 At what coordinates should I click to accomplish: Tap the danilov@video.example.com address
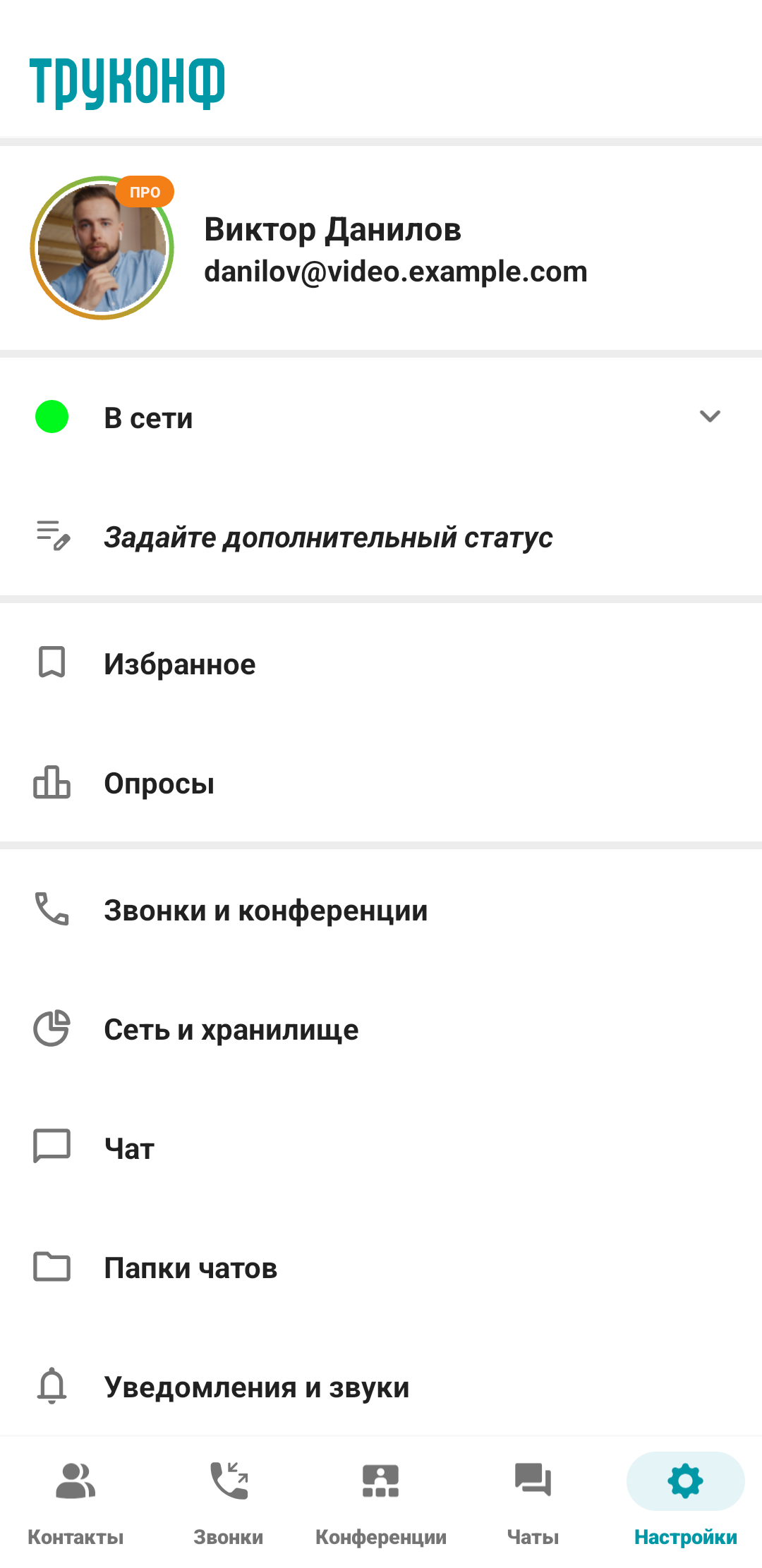pyautogui.click(x=395, y=272)
